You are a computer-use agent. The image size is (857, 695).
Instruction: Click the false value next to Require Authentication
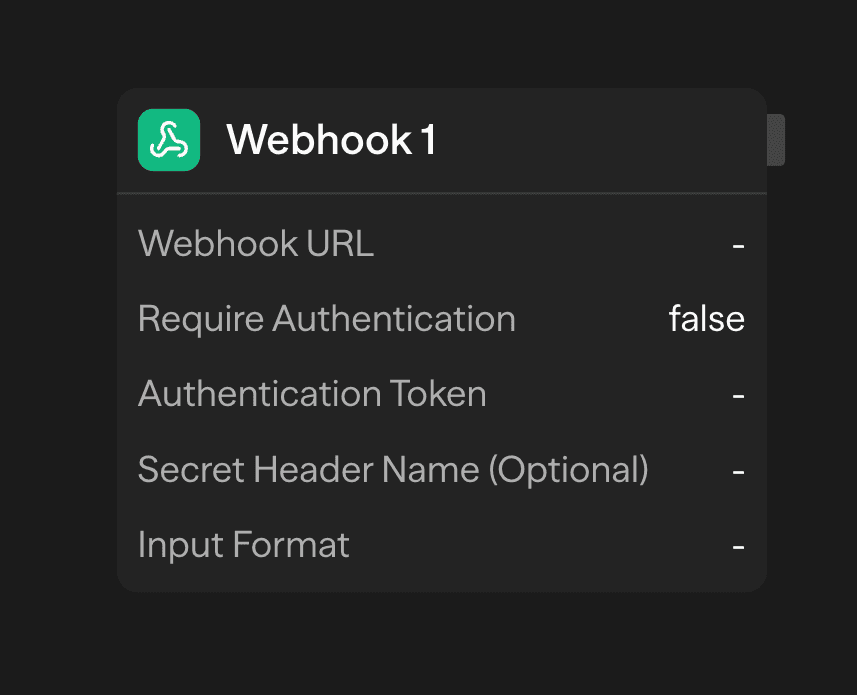pos(706,318)
